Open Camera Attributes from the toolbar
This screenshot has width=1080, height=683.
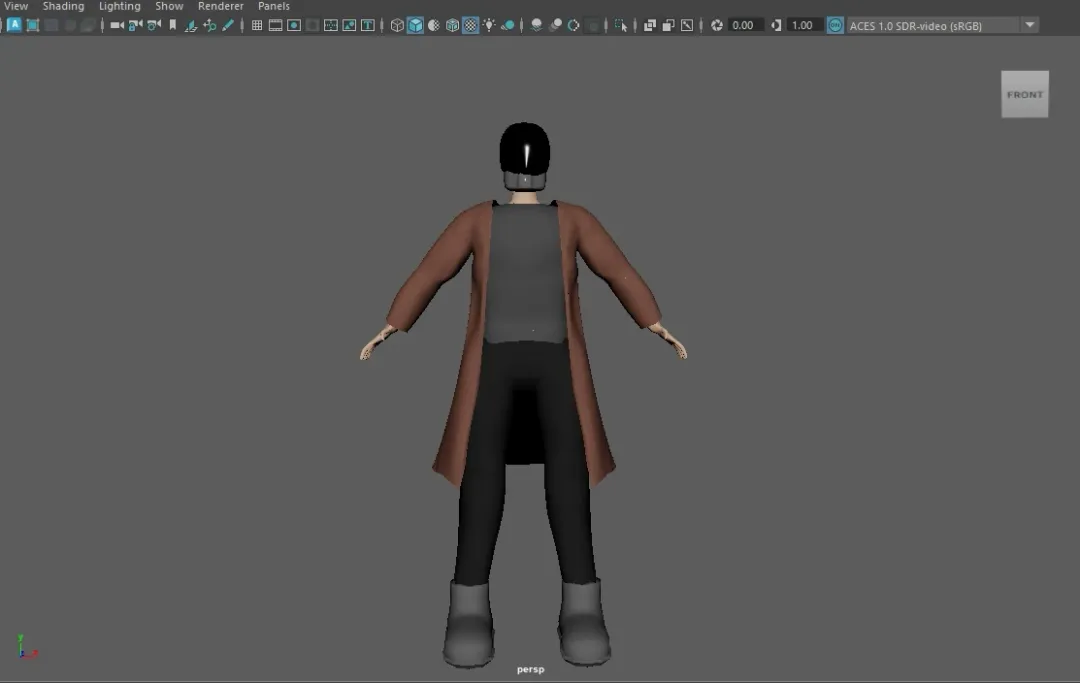(154, 25)
